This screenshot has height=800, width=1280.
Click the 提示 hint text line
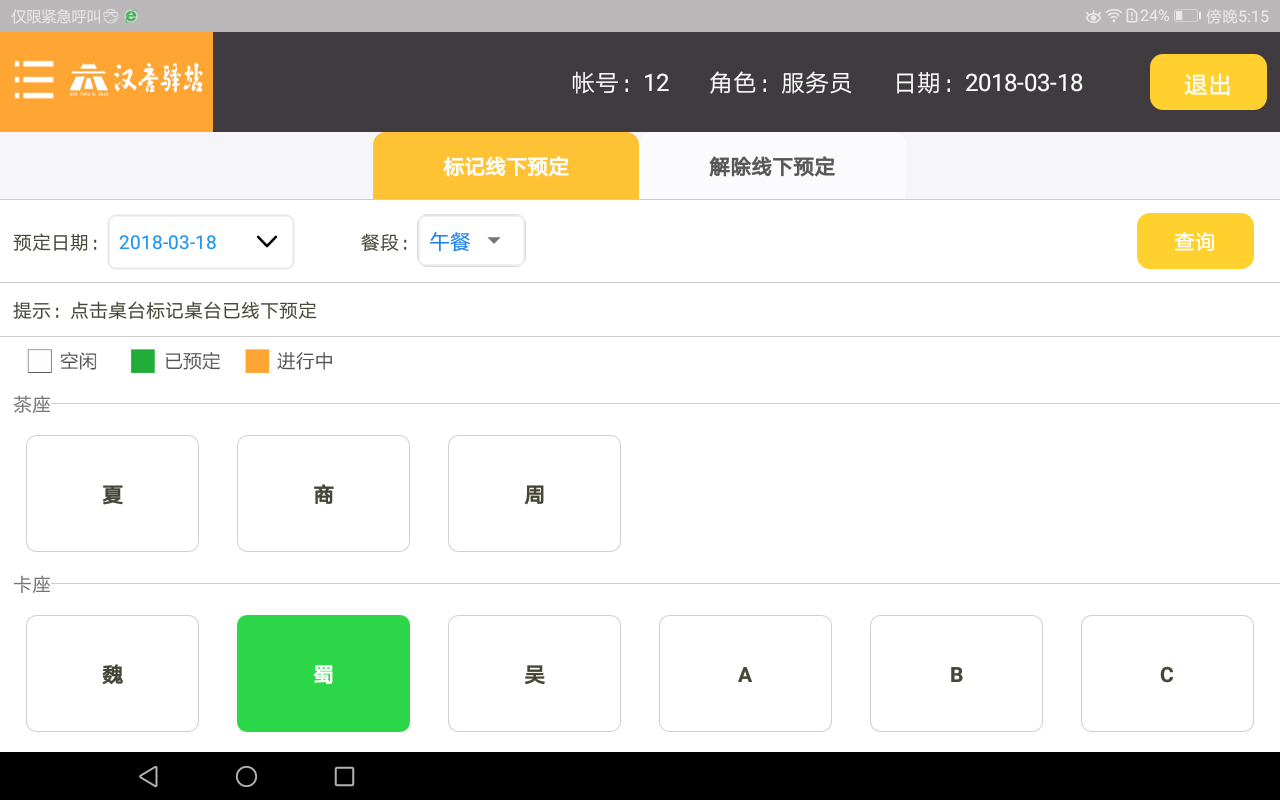165,311
